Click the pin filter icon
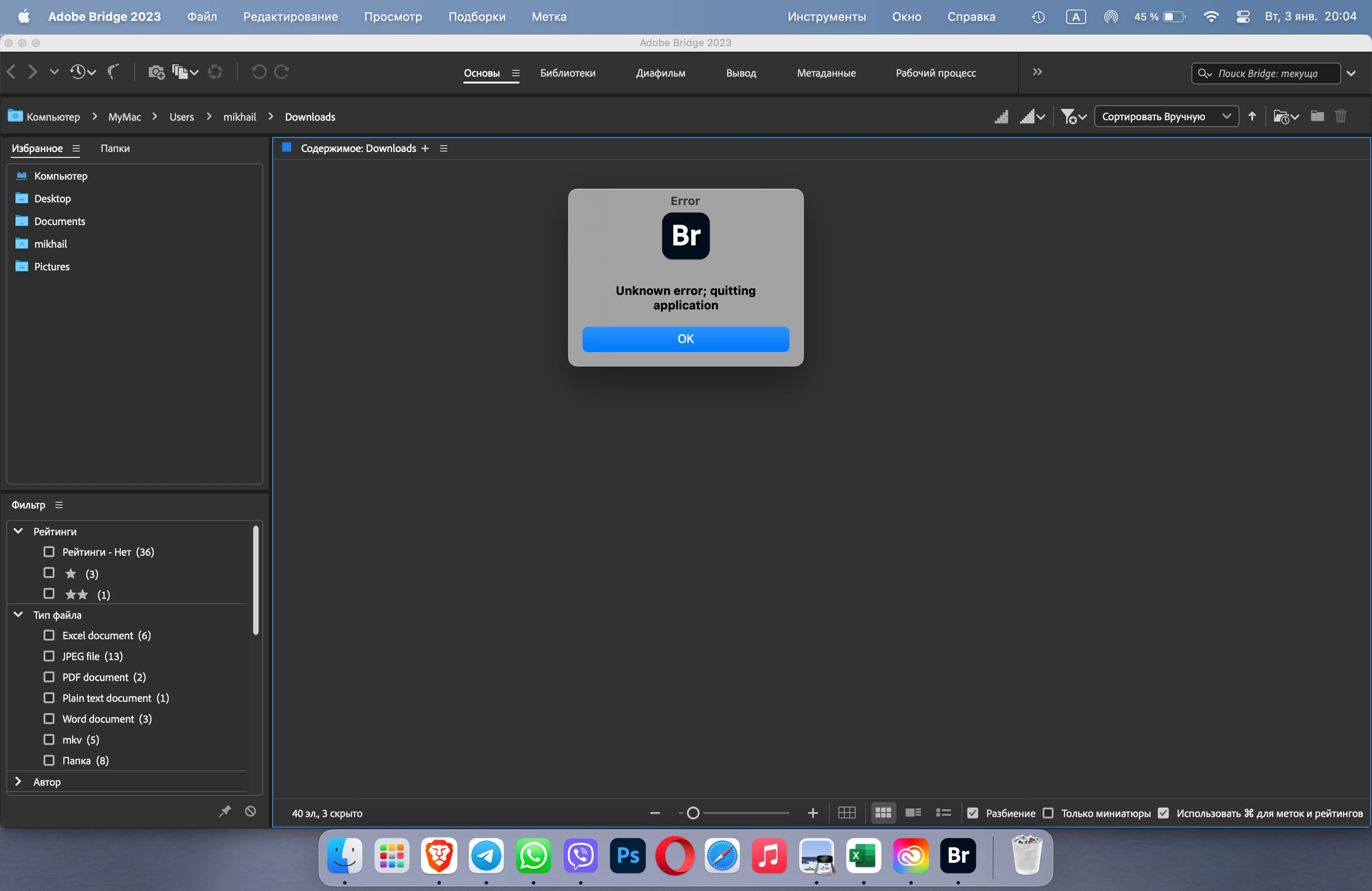This screenshot has width=1372, height=891. (x=225, y=811)
